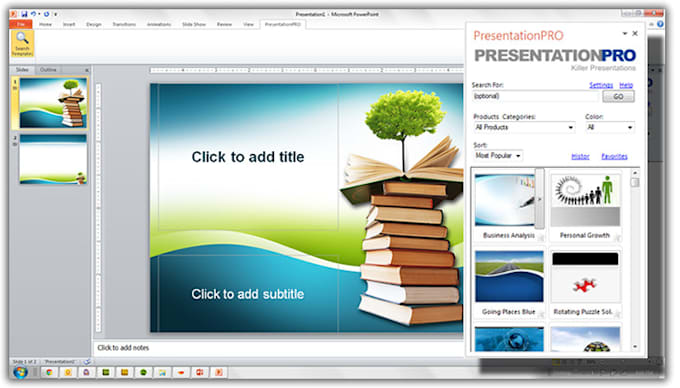Open the Settings link in PresentationPRO panel
Screen dimensions: 680x388
point(601,85)
